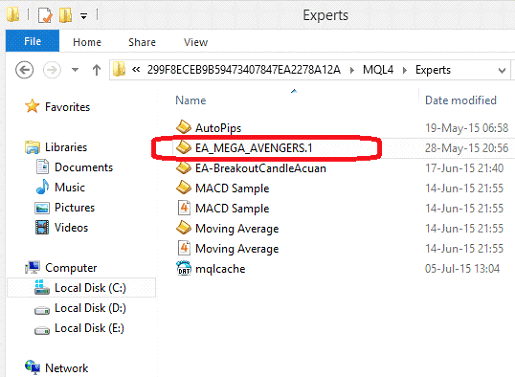Image resolution: width=515 pixels, height=377 pixels.
Task: Click the Network globe icon
Action: (33, 367)
